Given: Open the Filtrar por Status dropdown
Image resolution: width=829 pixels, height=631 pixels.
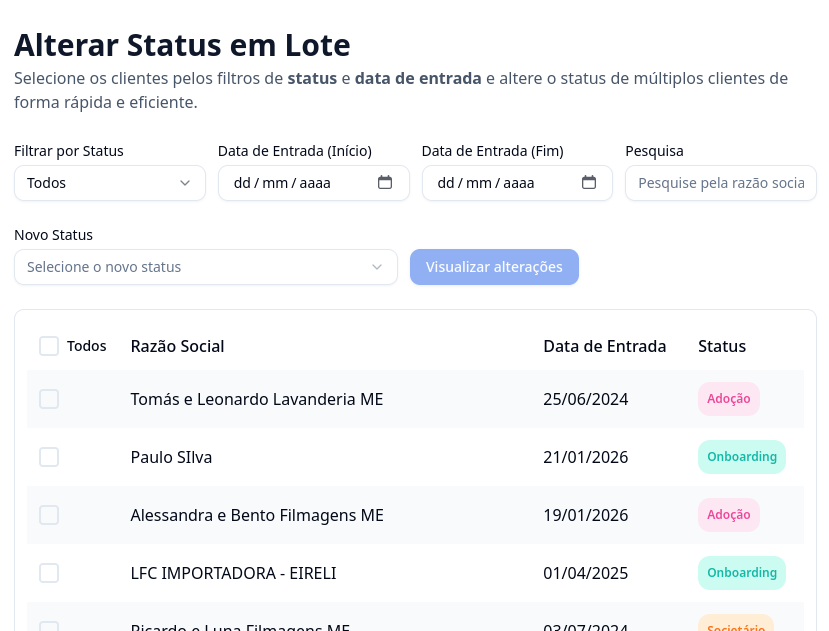Looking at the screenshot, I should click(110, 183).
